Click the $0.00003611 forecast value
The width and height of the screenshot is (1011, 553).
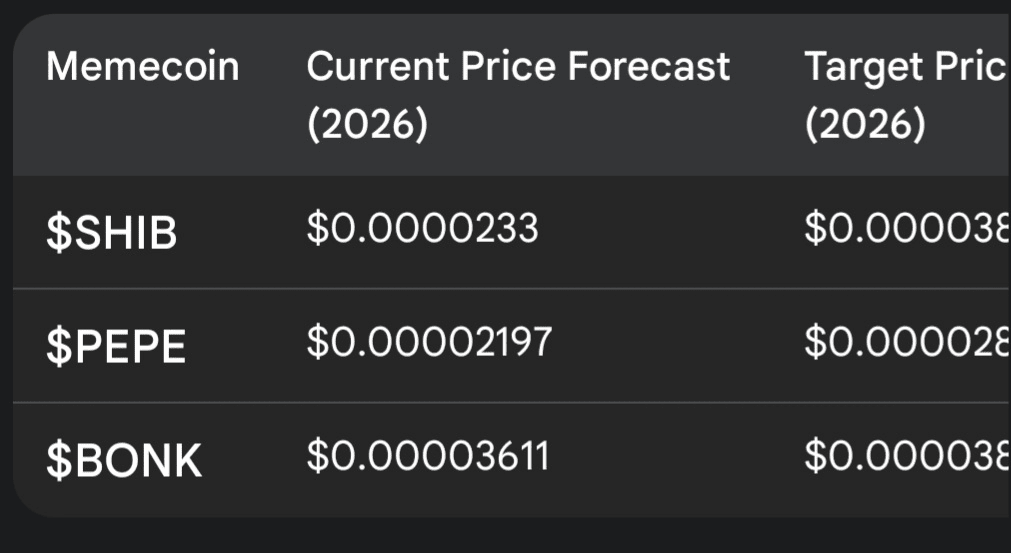tap(427, 456)
